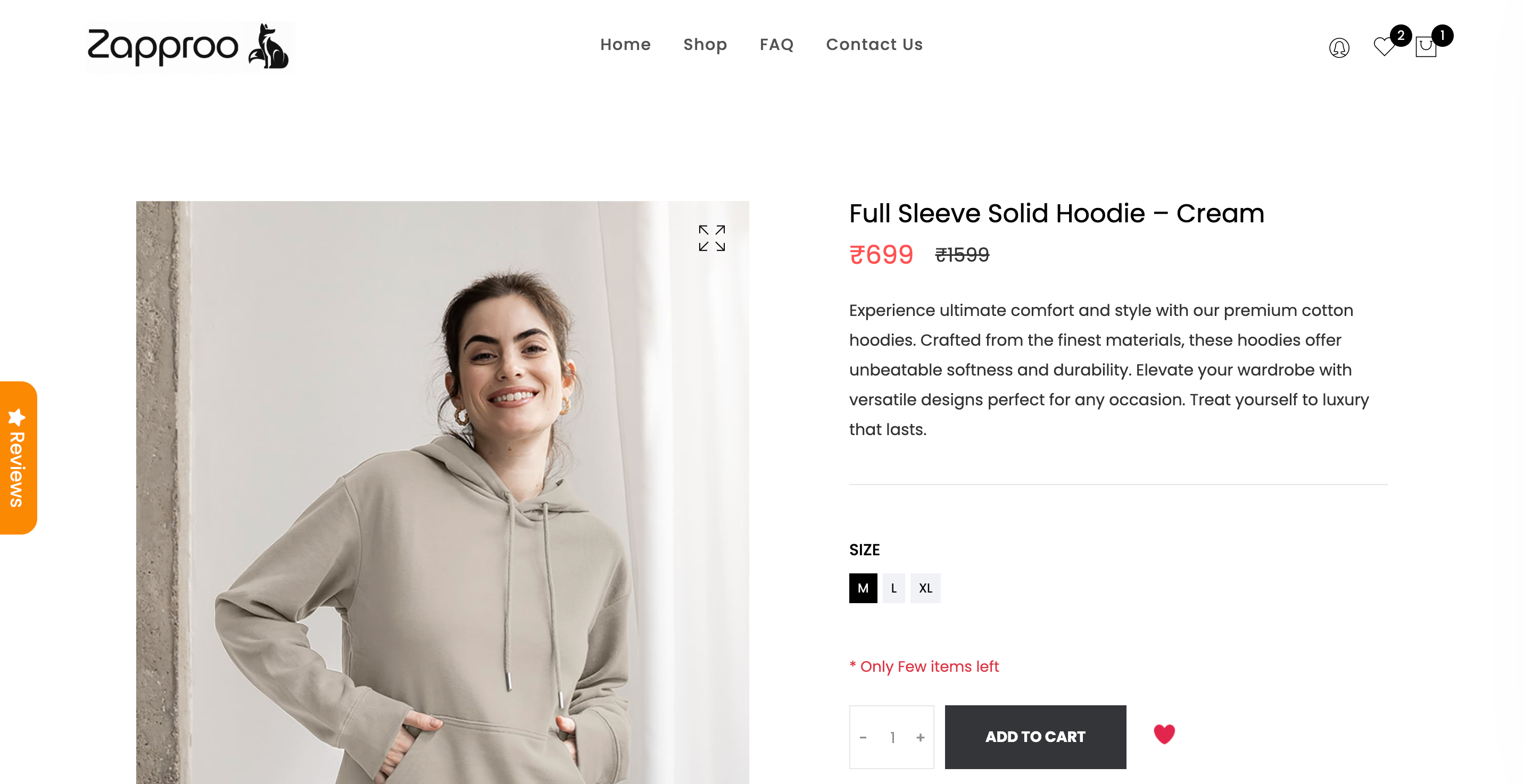The height and width of the screenshot is (784, 1524).
Task: Select size M
Action: [863, 588]
